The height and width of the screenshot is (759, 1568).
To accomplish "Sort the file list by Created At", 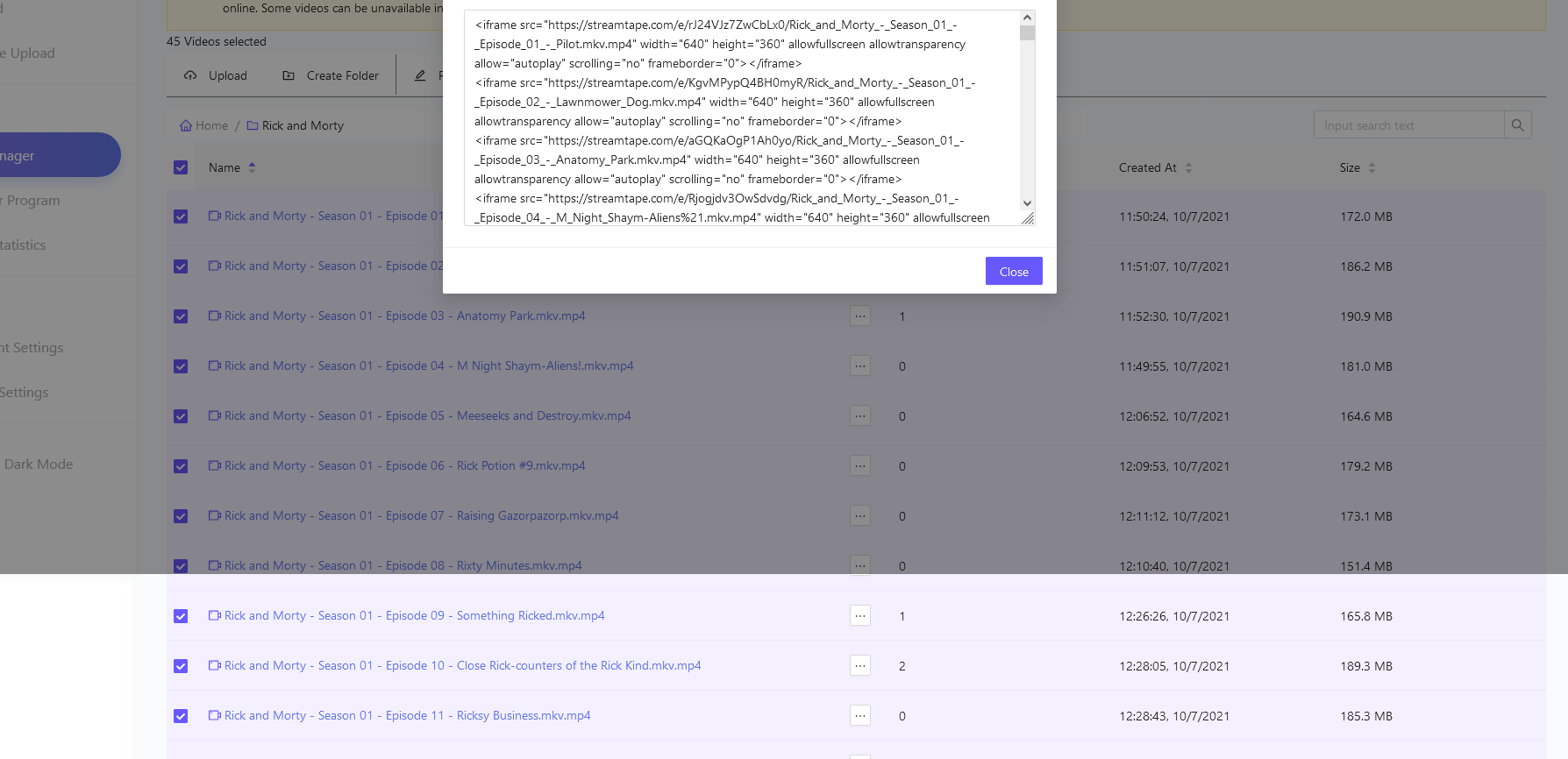I will 1156,167.
